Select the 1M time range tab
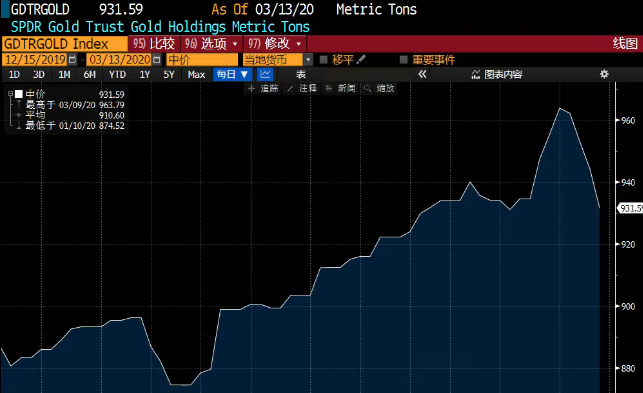Viewport: 643px width, 393px height. [64, 74]
